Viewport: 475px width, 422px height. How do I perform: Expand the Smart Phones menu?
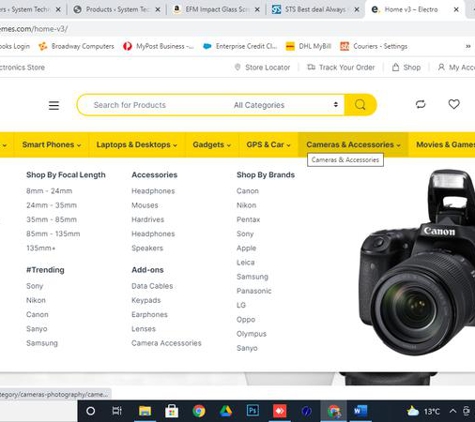click(51, 145)
